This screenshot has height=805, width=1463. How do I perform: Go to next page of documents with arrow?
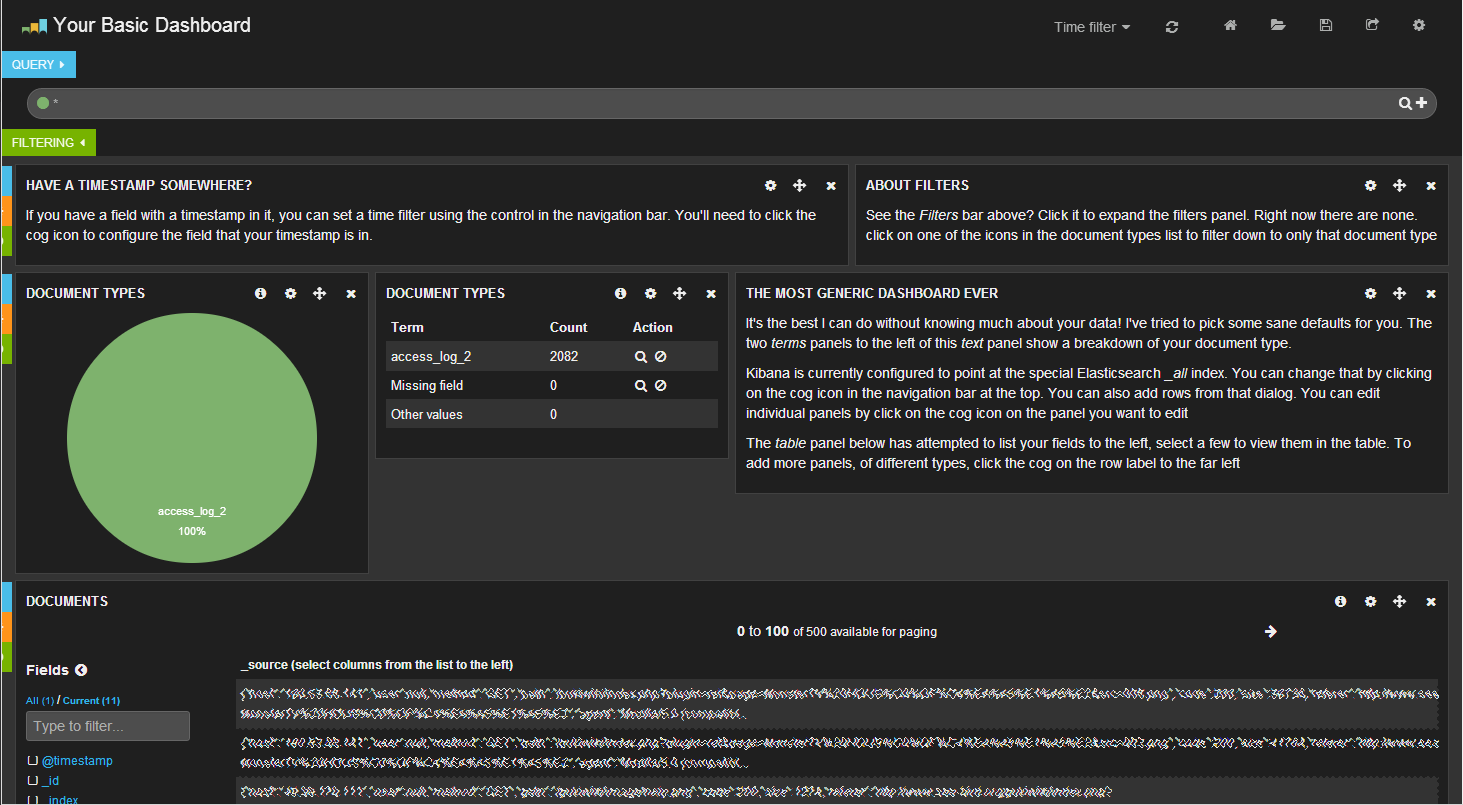(x=1270, y=631)
